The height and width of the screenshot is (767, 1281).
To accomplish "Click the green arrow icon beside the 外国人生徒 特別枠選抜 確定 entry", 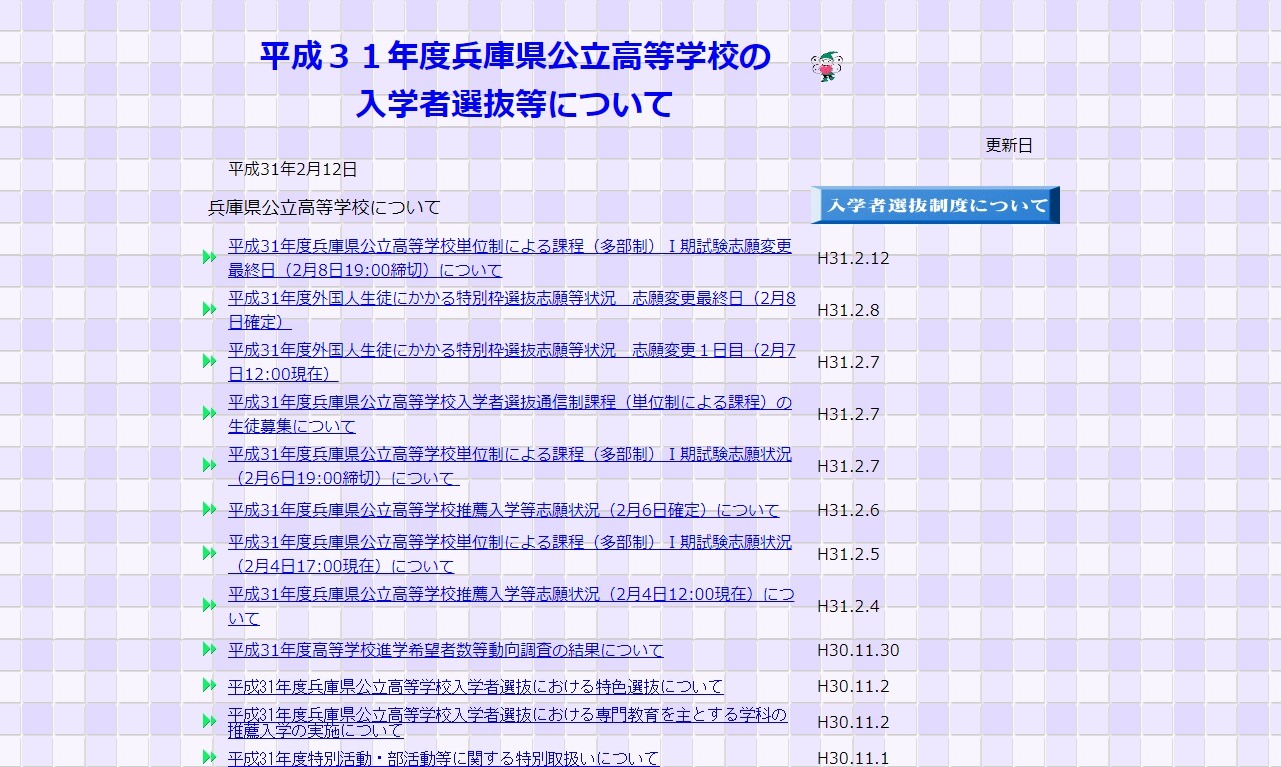I will [x=209, y=309].
